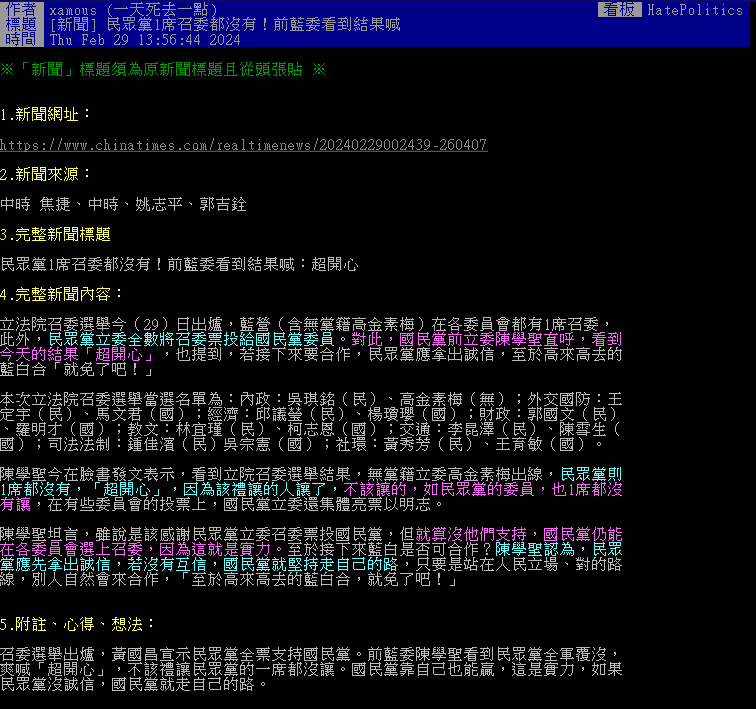This screenshot has height=709, width=756.
Task: Click magenta text 今天的結果「超開心」
Action: pos(77,354)
